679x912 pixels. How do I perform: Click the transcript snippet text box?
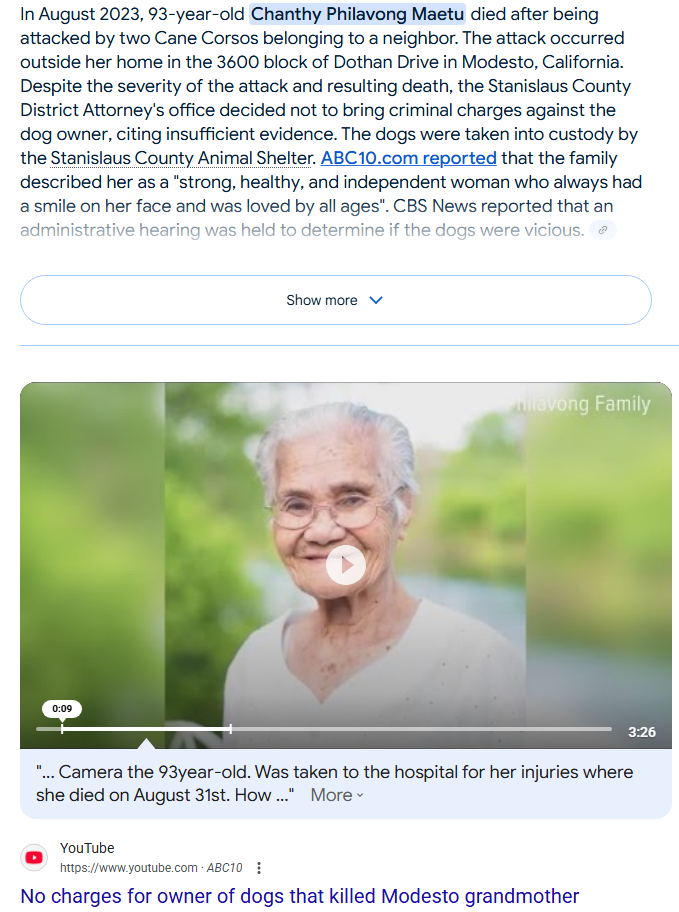click(346, 783)
